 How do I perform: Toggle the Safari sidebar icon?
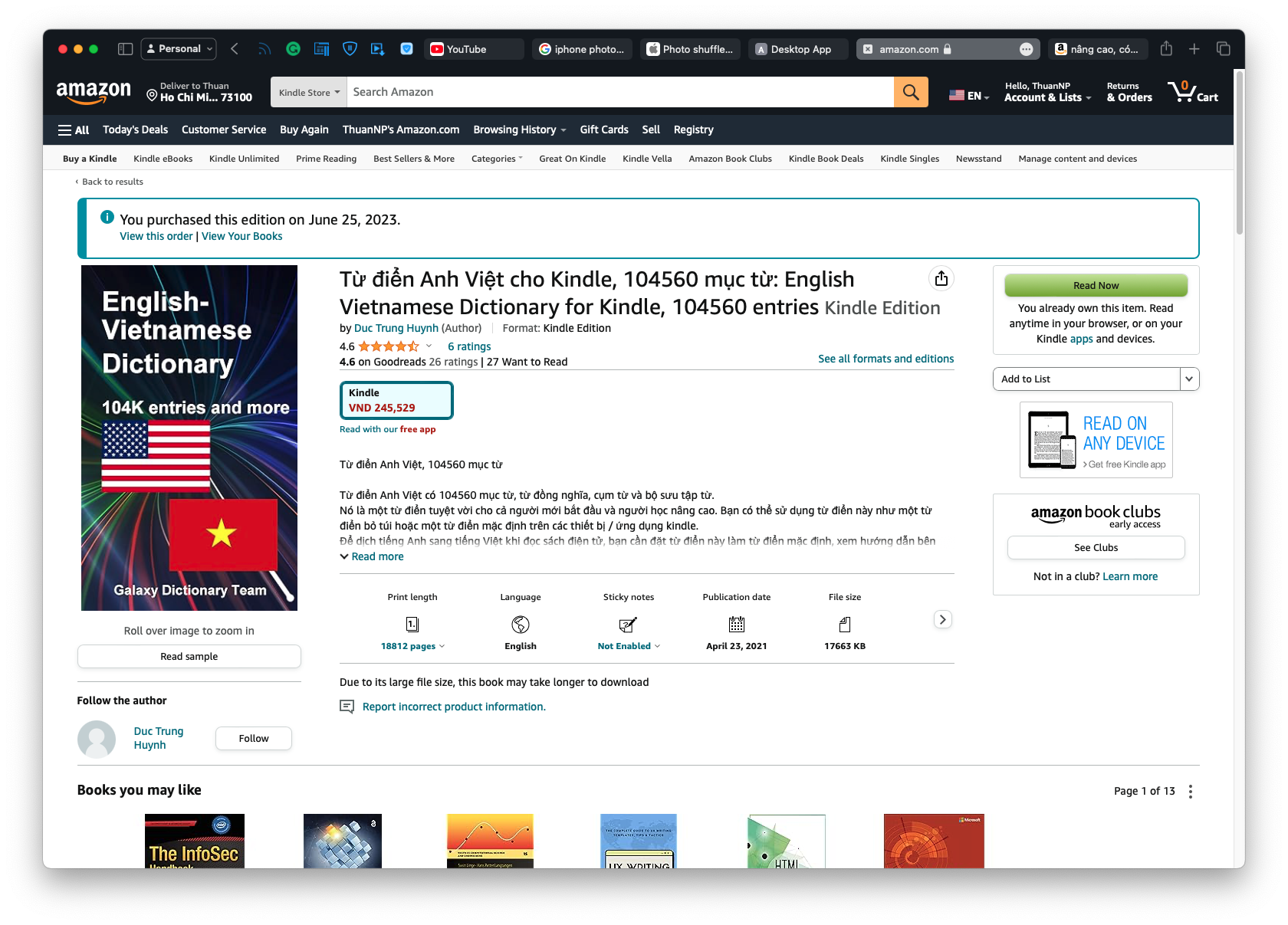point(125,49)
